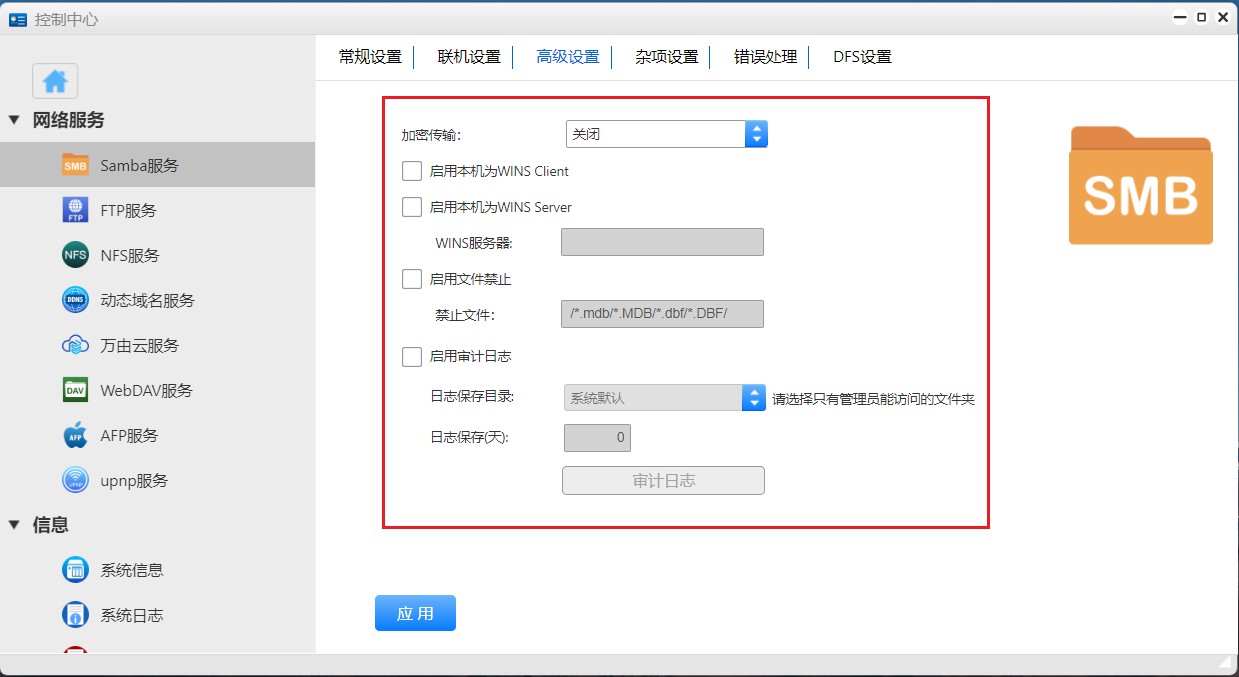This screenshot has height=677, width=1239.
Task: Click the WINS服务器 input field
Action: [662, 242]
